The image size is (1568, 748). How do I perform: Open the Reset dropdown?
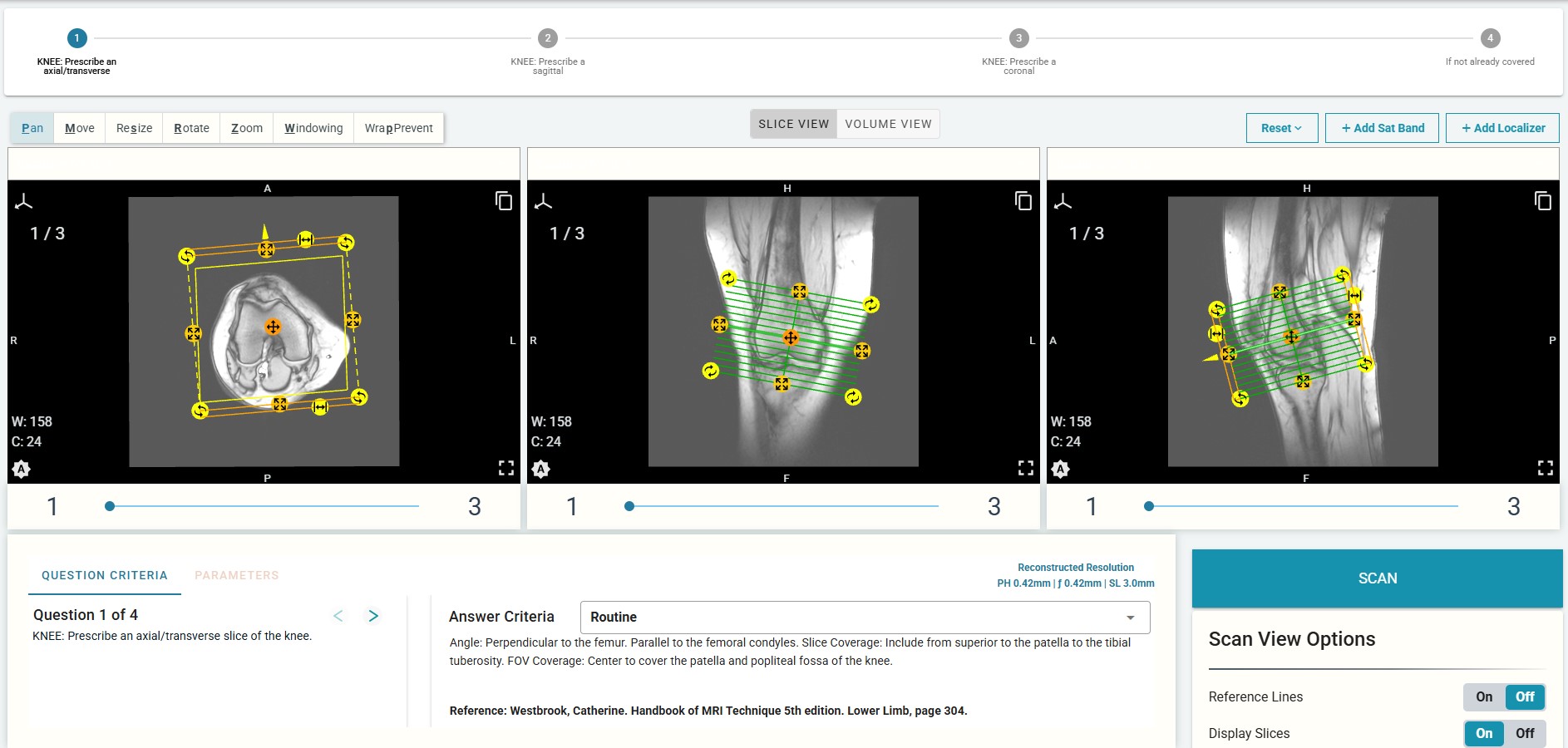pos(1281,128)
